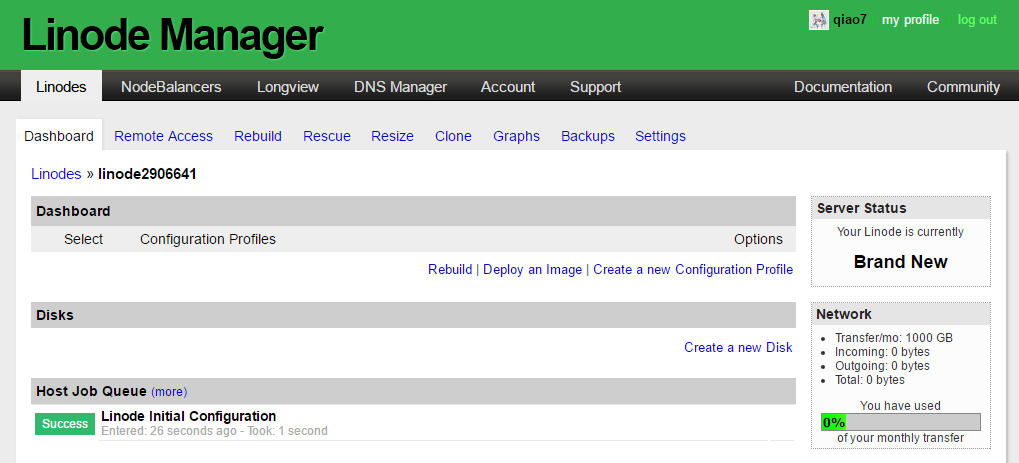The image size is (1019, 463).
Task: Click the Server Status panel header
Action: [x=901, y=208]
